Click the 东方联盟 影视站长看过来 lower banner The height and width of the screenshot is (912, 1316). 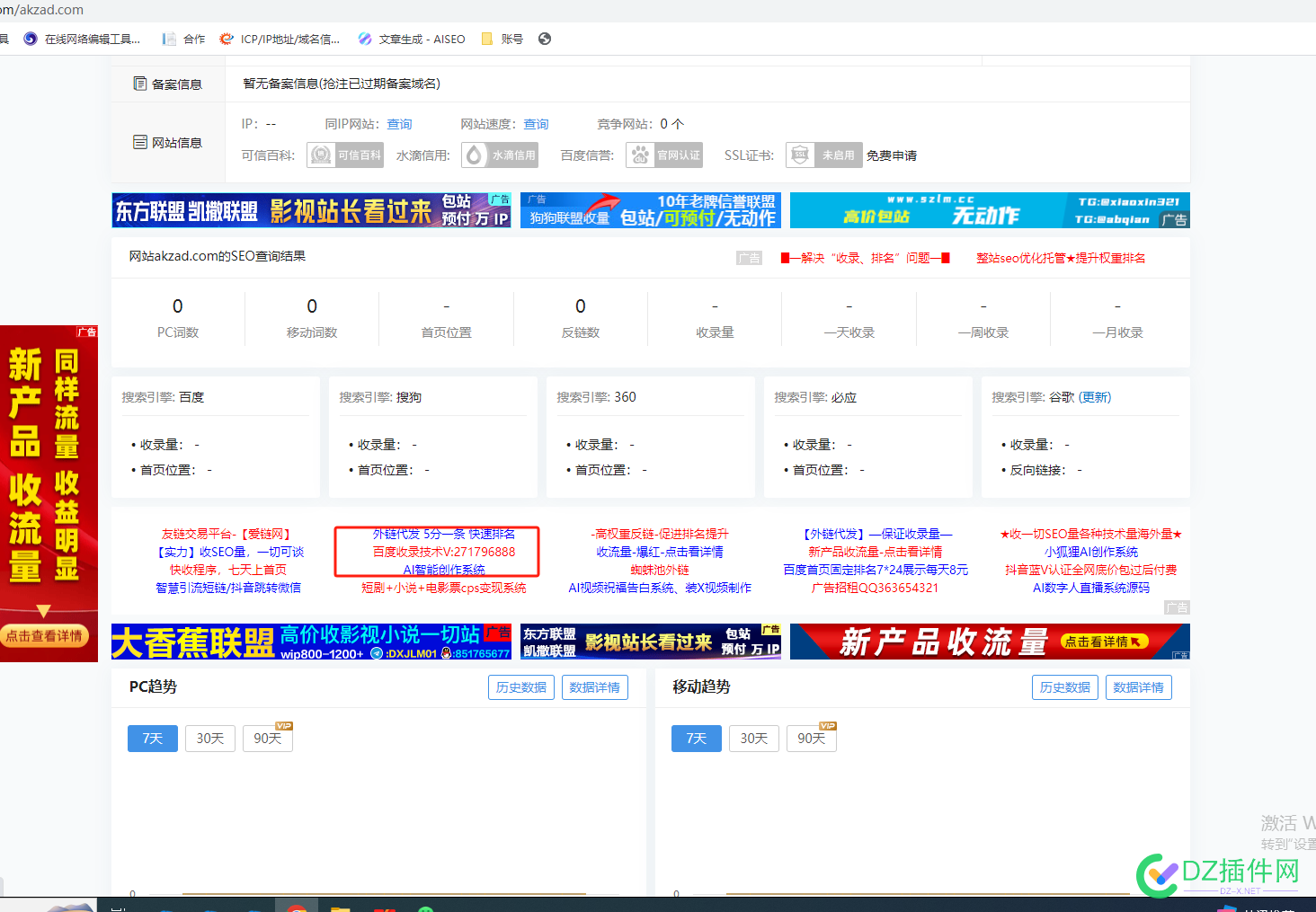pos(651,642)
